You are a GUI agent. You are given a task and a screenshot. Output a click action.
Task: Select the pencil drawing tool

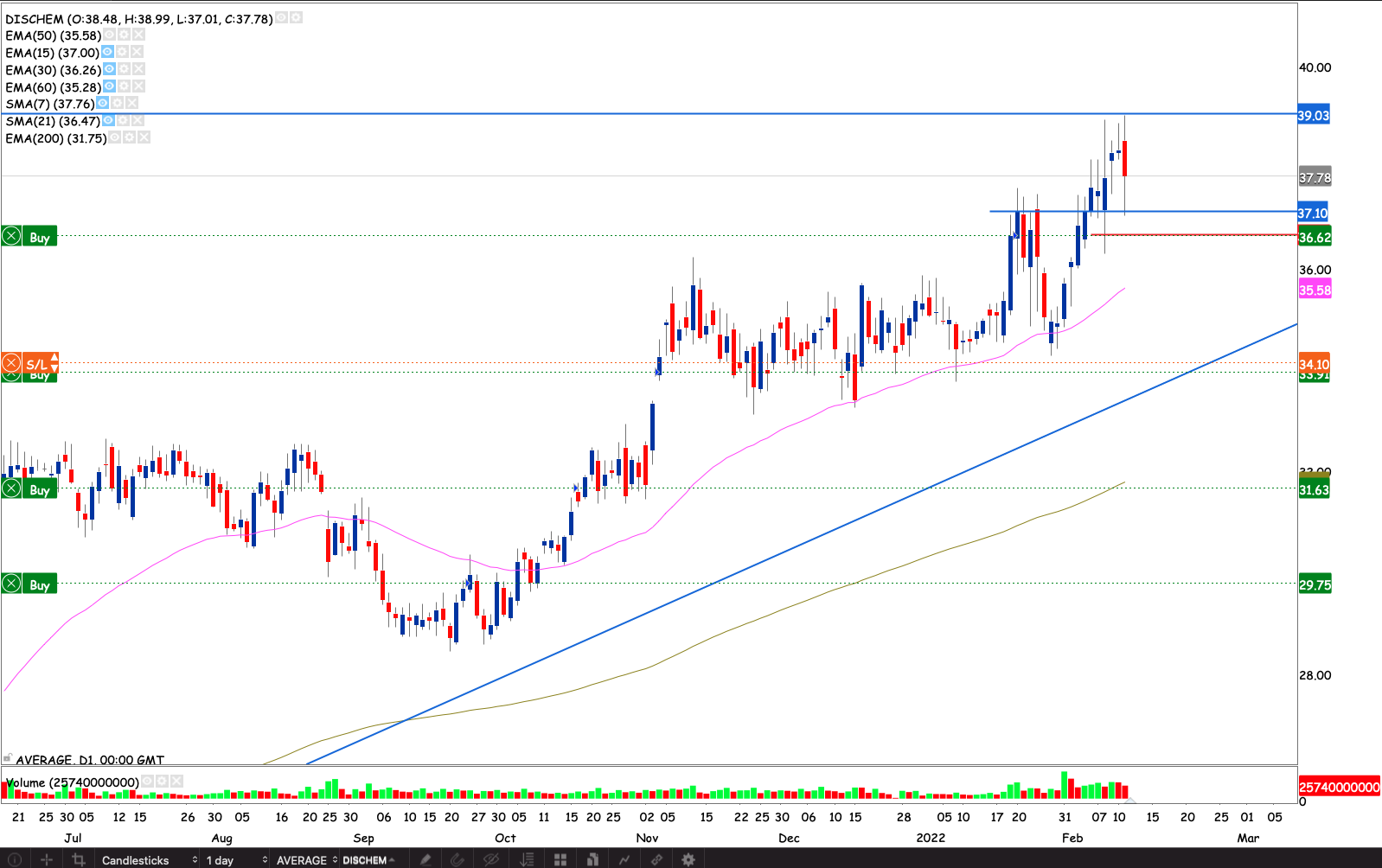425,860
